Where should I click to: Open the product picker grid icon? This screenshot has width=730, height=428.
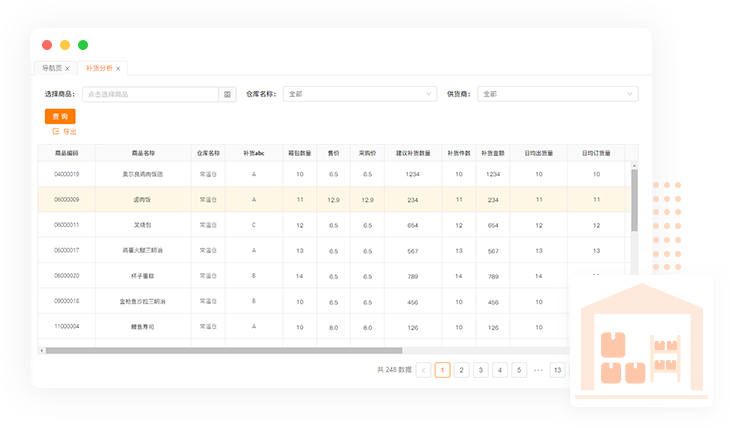click(x=227, y=95)
